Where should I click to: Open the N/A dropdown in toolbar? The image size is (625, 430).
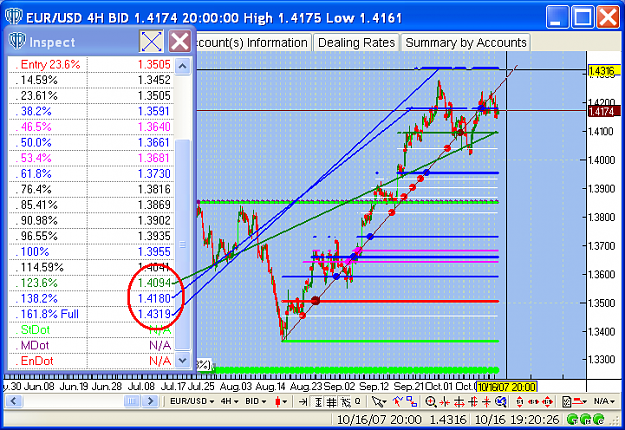tap(605, 401)
